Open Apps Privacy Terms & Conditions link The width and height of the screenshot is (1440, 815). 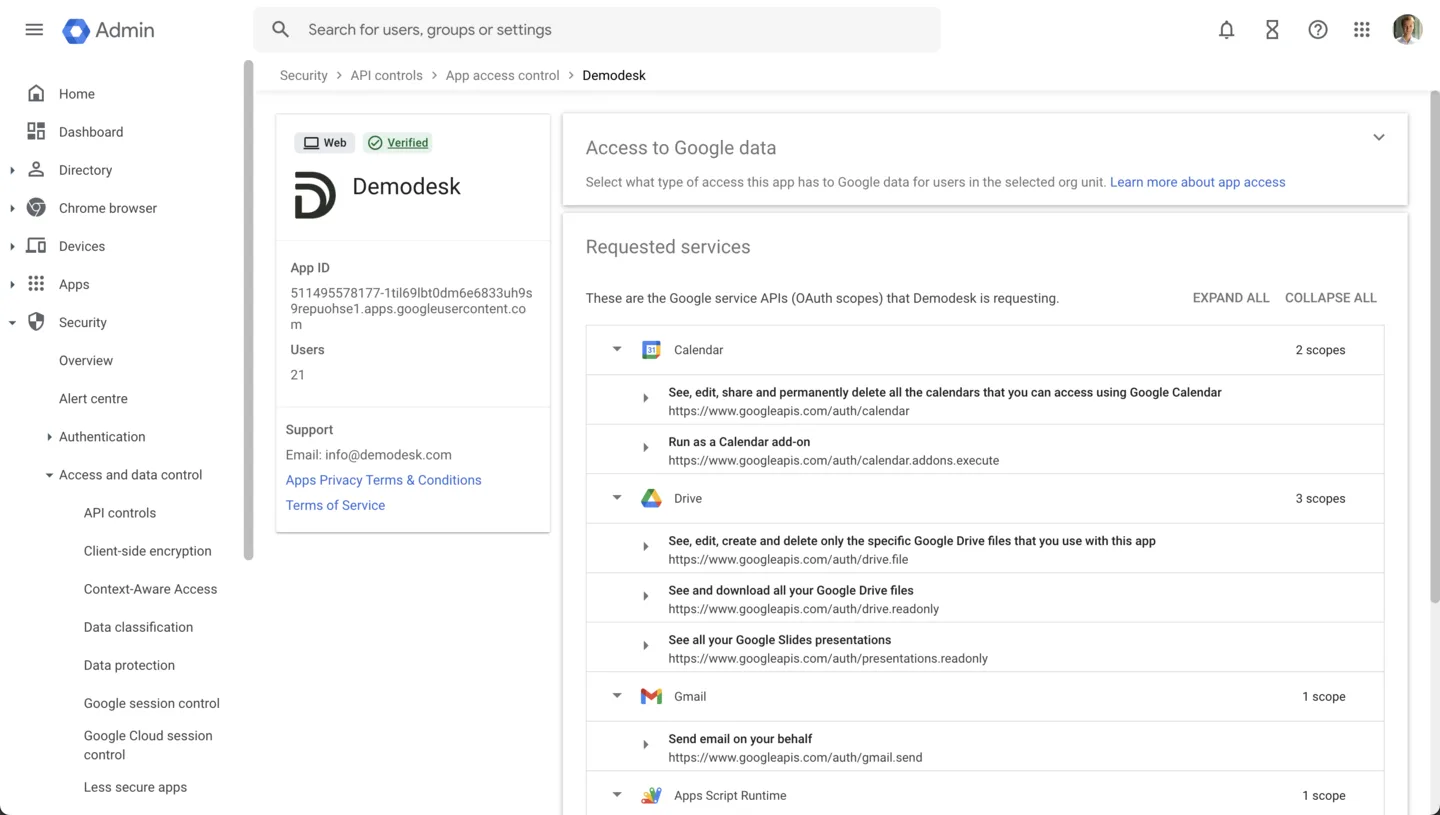click(384, 480)
